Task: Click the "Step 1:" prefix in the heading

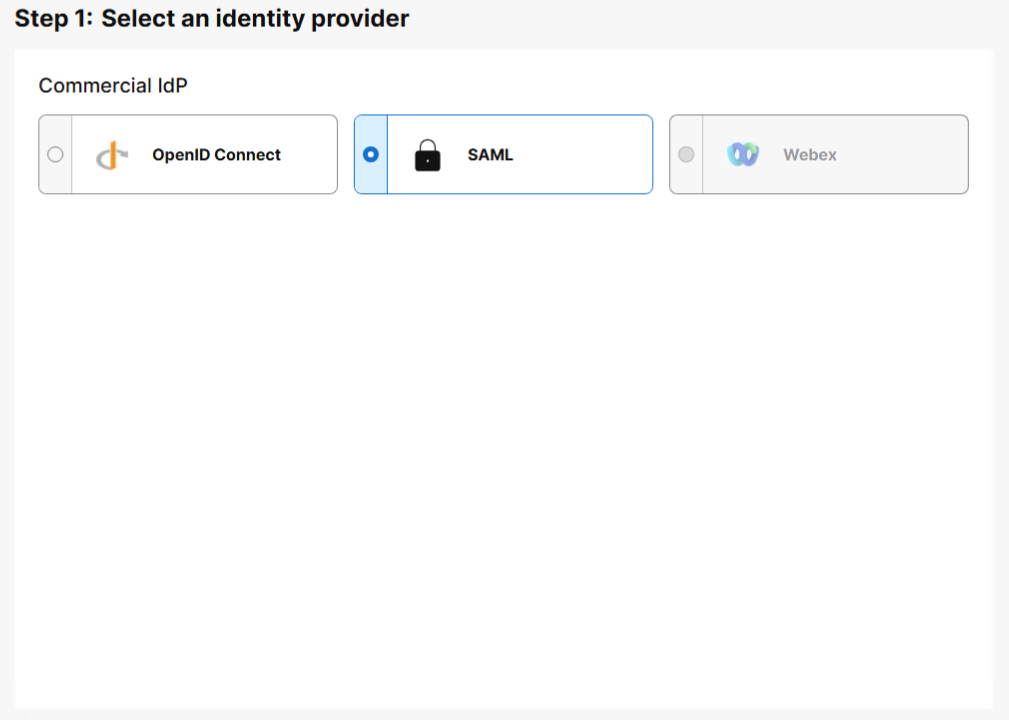Action: pos(52,19)
